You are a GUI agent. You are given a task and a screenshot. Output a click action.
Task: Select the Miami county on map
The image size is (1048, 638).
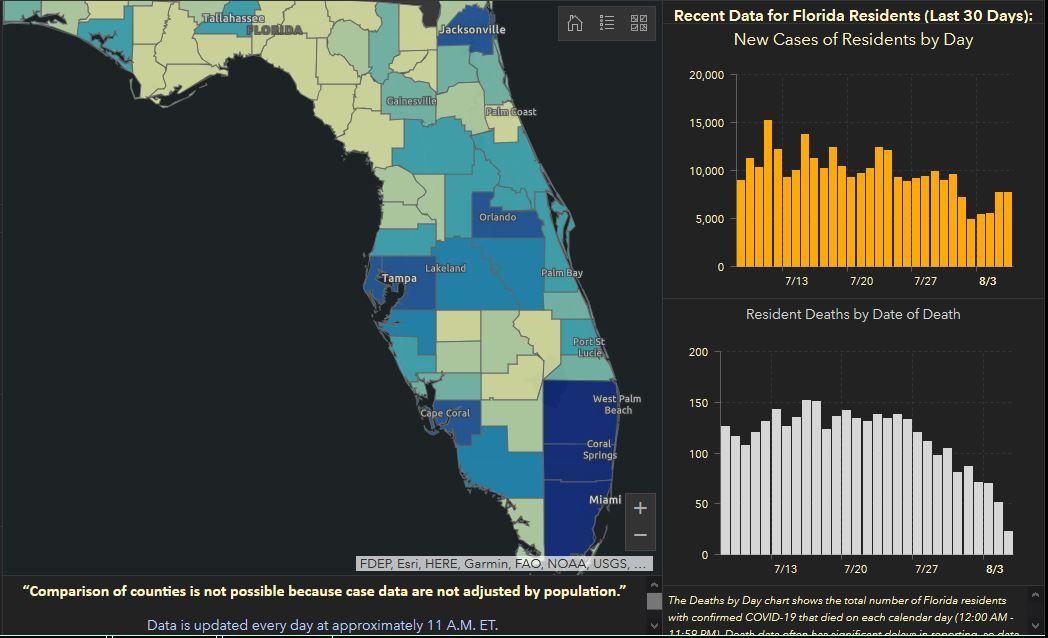pyautogui.click(x=575, y=515)
